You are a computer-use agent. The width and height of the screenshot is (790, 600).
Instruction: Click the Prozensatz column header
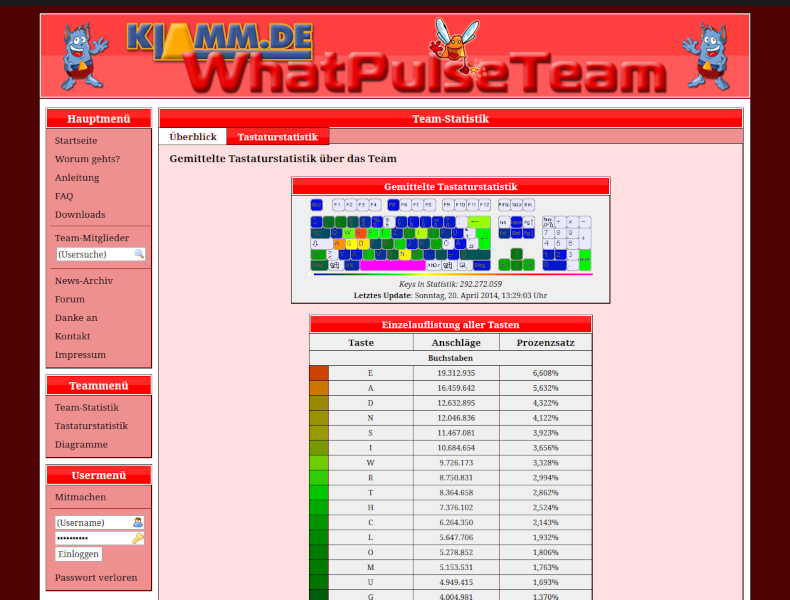546,343
